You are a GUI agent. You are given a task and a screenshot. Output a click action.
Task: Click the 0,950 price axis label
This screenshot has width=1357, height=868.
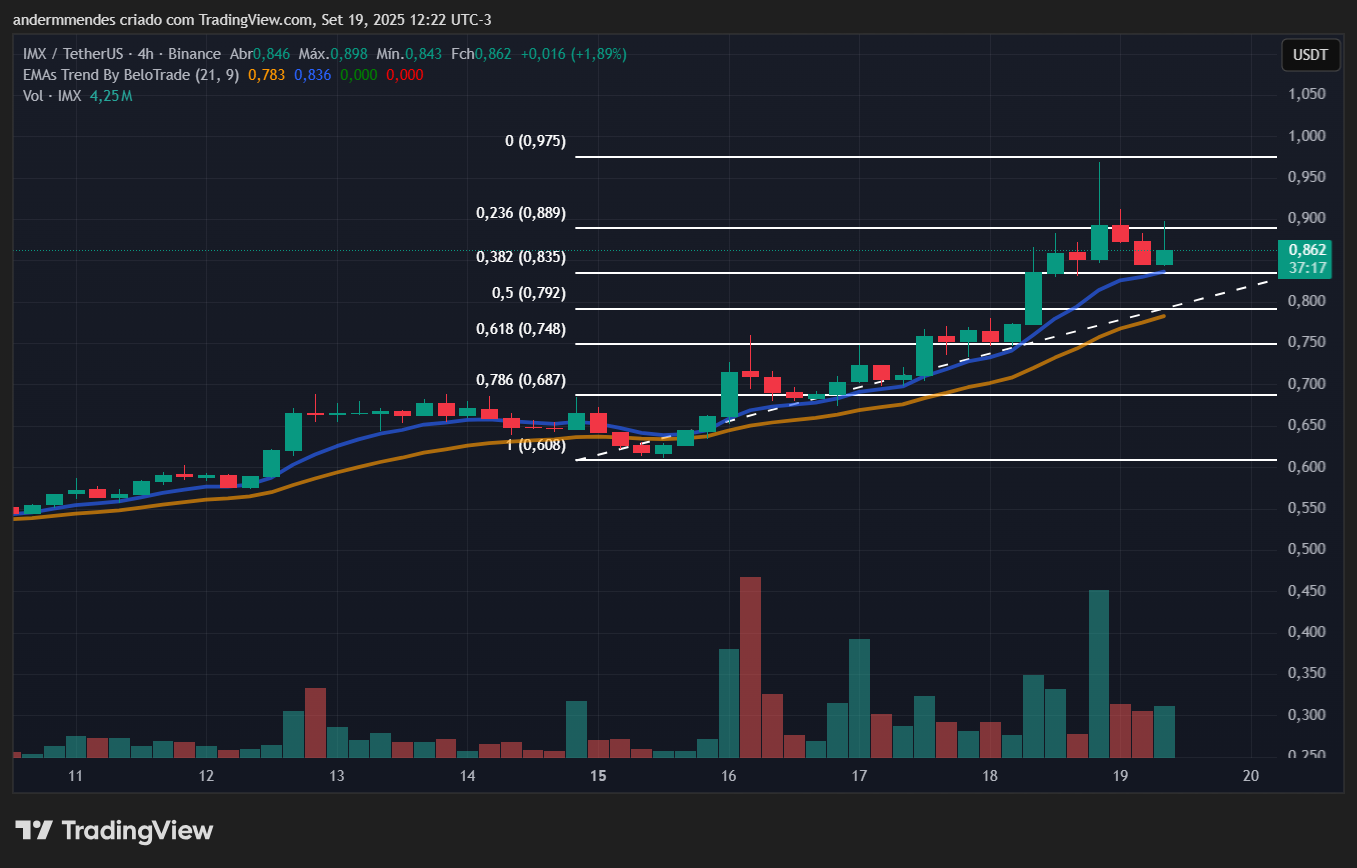[x=1307, y=177]
